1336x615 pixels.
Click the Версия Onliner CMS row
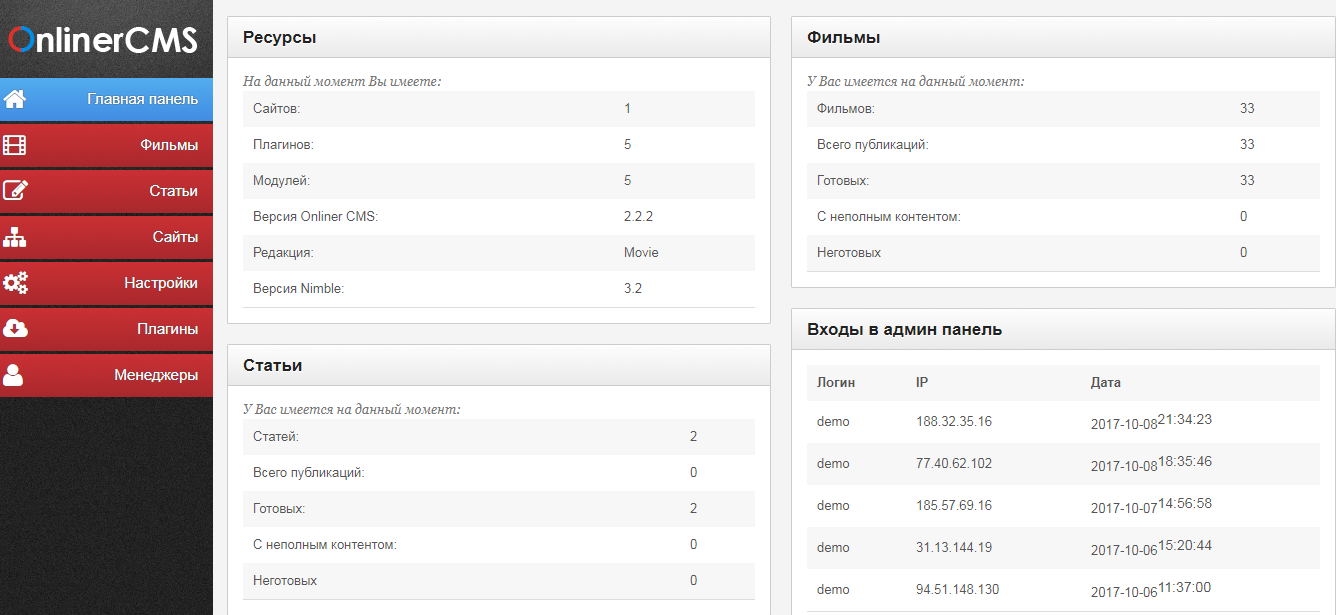coord(498,217)
